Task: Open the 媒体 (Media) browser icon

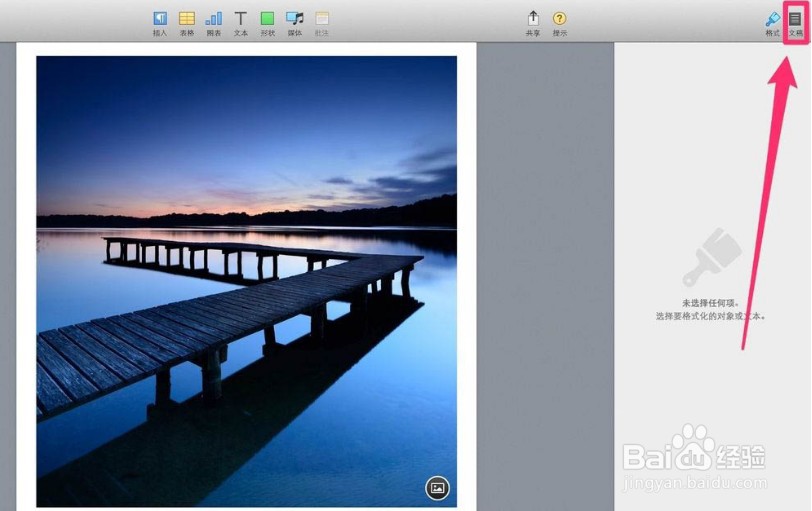Action: [295, 24]
